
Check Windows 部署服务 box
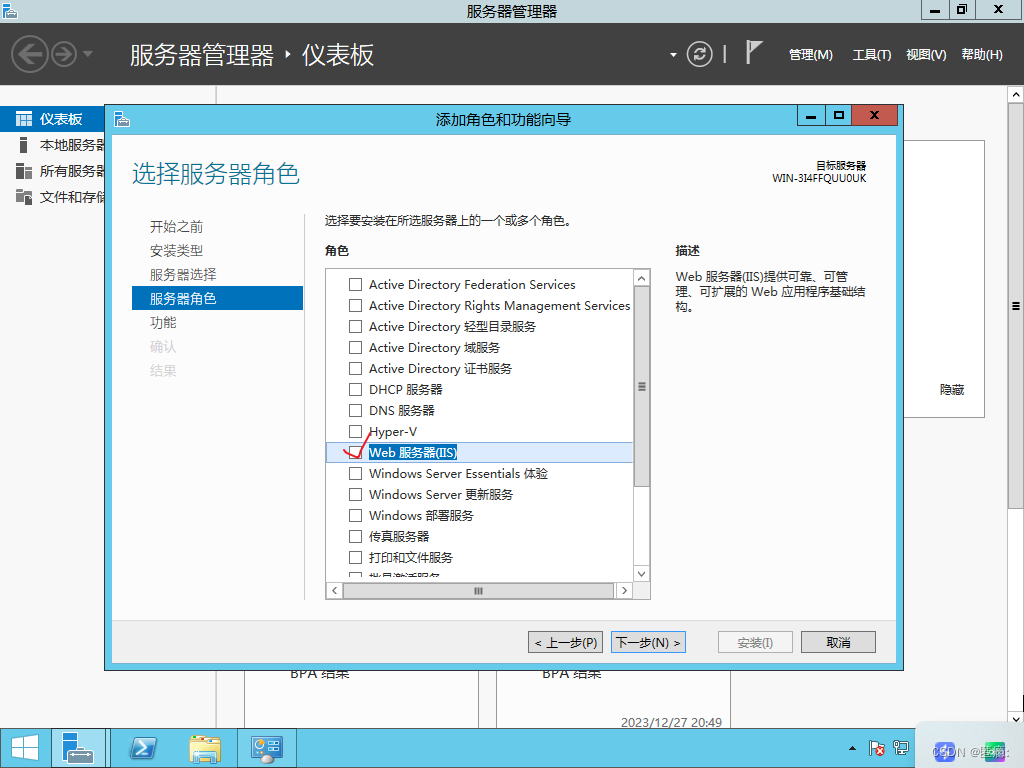[355, 515]
